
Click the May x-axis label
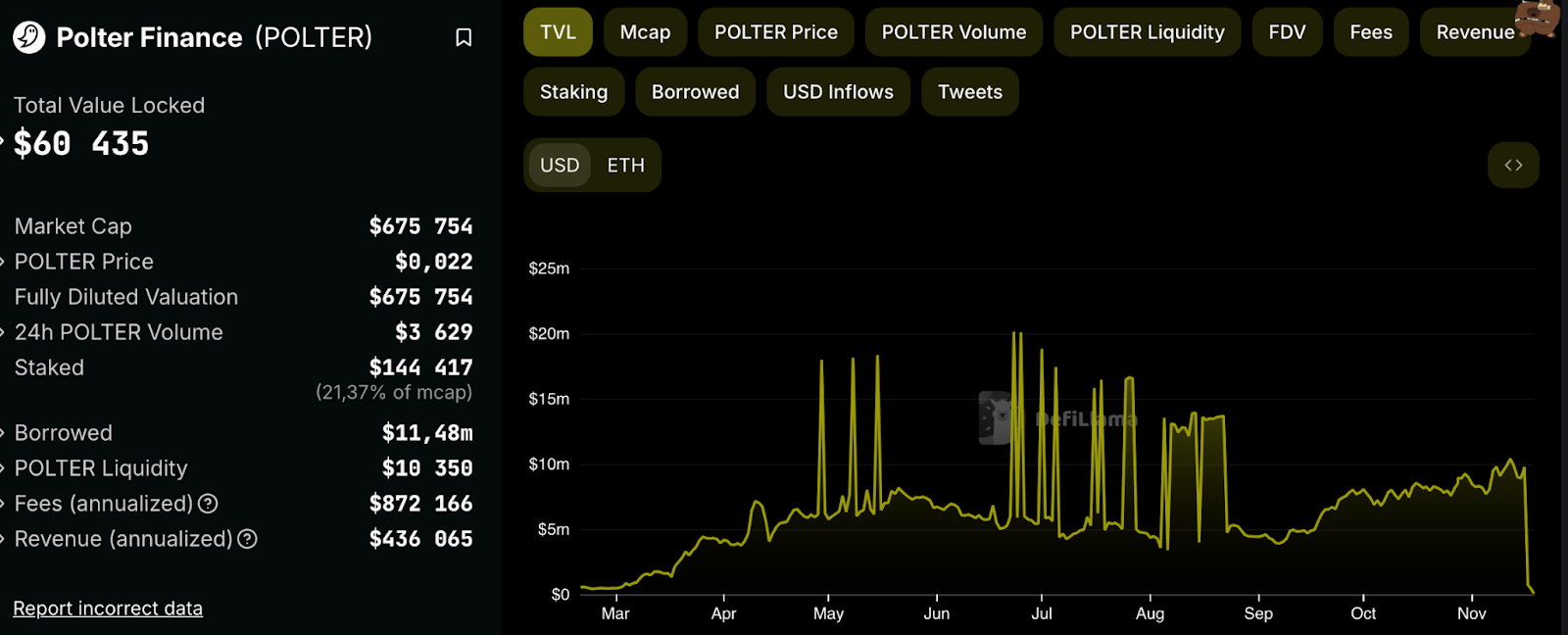click(828, 613)
